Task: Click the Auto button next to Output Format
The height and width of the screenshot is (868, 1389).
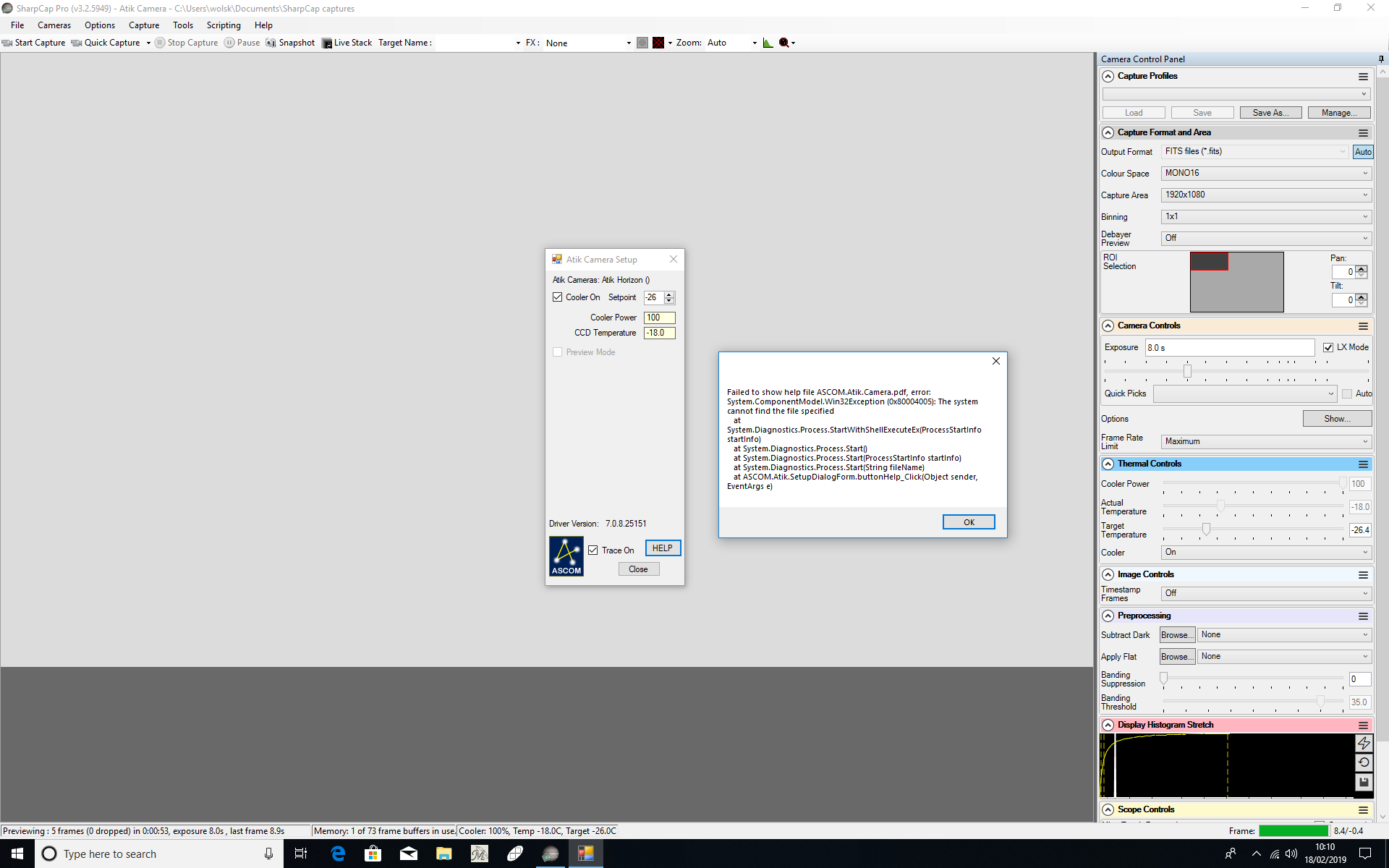Action: click(1363, 152)
